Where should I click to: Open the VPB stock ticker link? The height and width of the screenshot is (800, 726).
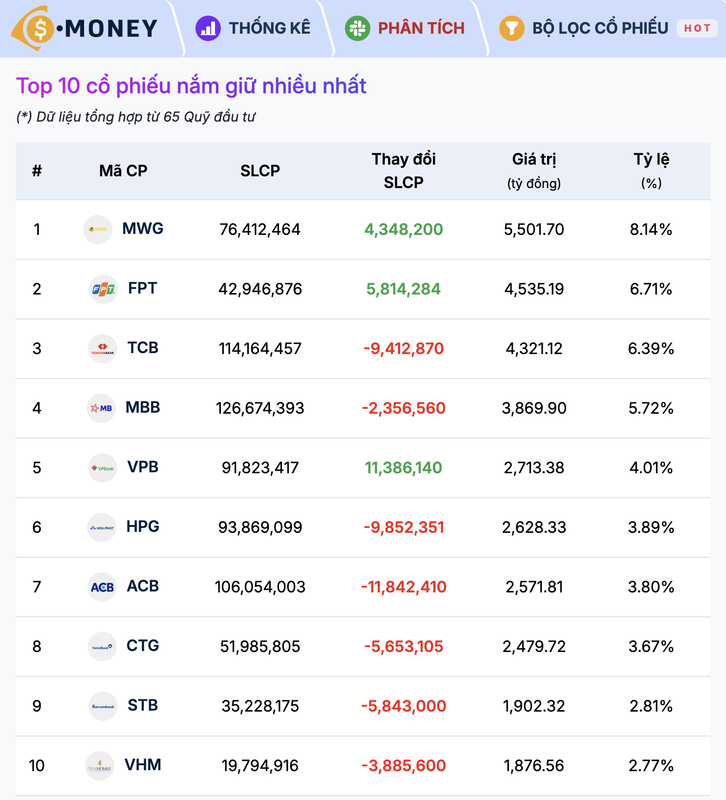coord(143,467)
